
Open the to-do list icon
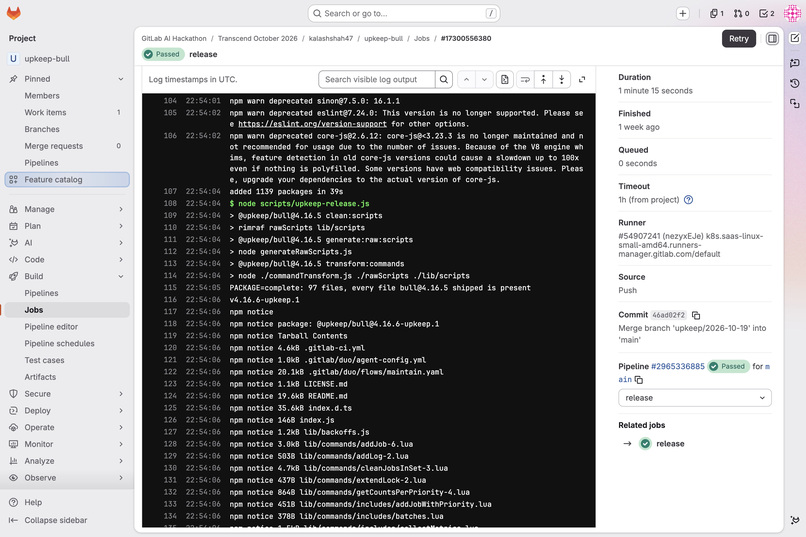(x=766, y=13)
